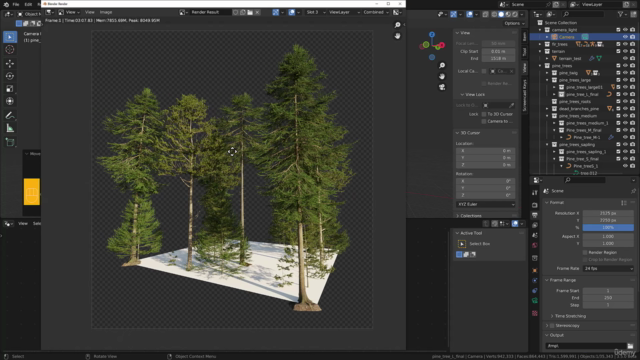The height and width of the screenshot is (360, 640).
Task: Click the viewport zoom magnifier icon
Action: click(442, 66)
